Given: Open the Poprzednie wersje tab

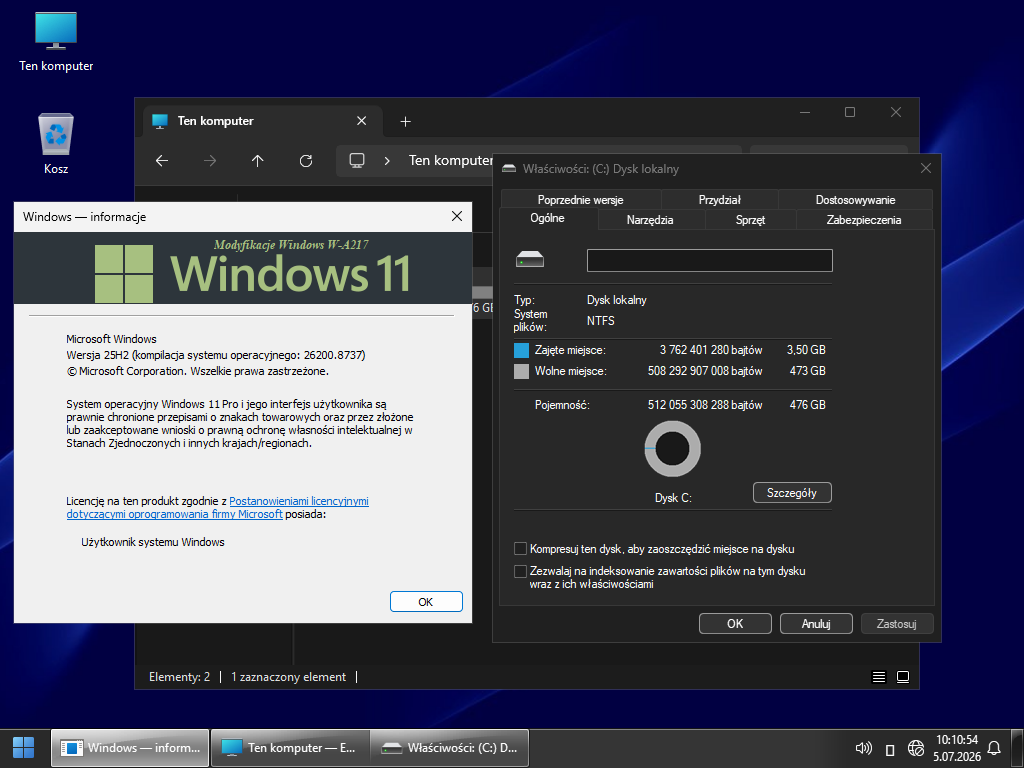Looking at the screenshot, I should click(581, 200).
